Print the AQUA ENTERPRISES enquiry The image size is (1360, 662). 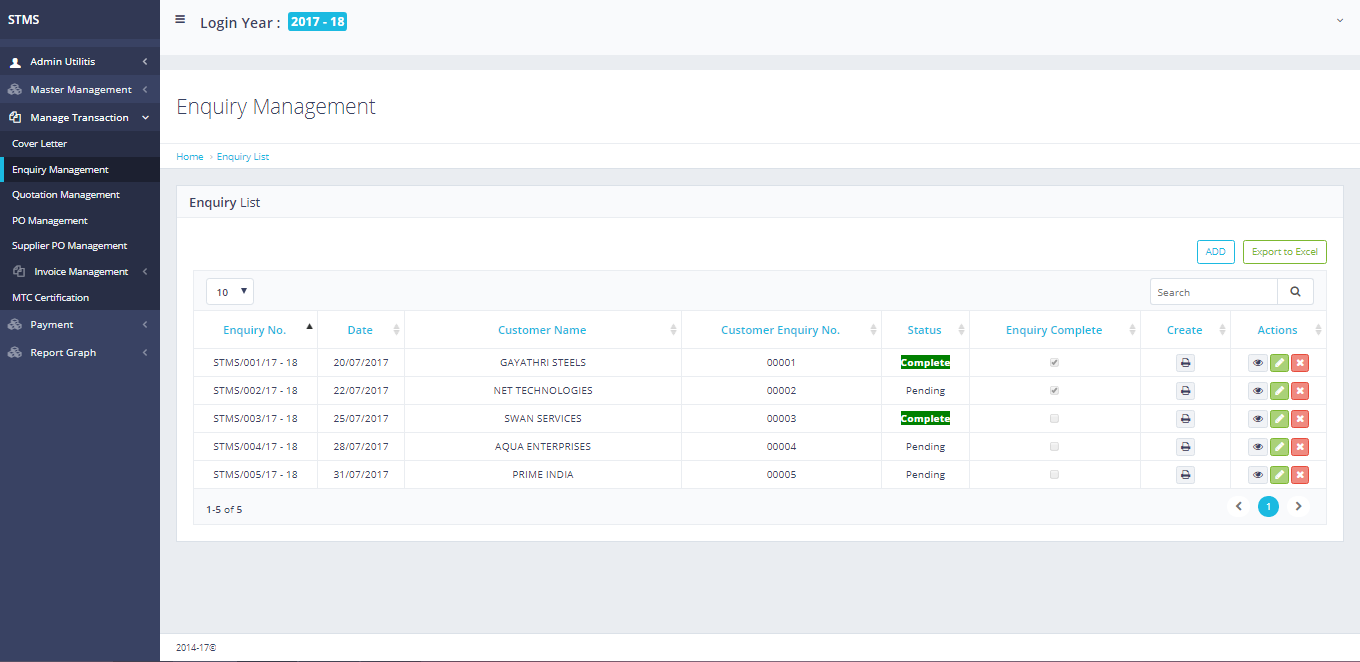point(1185,447)
